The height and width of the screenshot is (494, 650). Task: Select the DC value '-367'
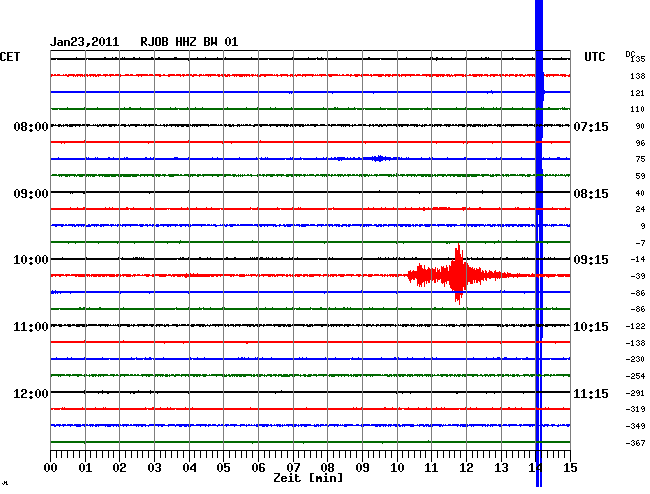click(635, 443)
